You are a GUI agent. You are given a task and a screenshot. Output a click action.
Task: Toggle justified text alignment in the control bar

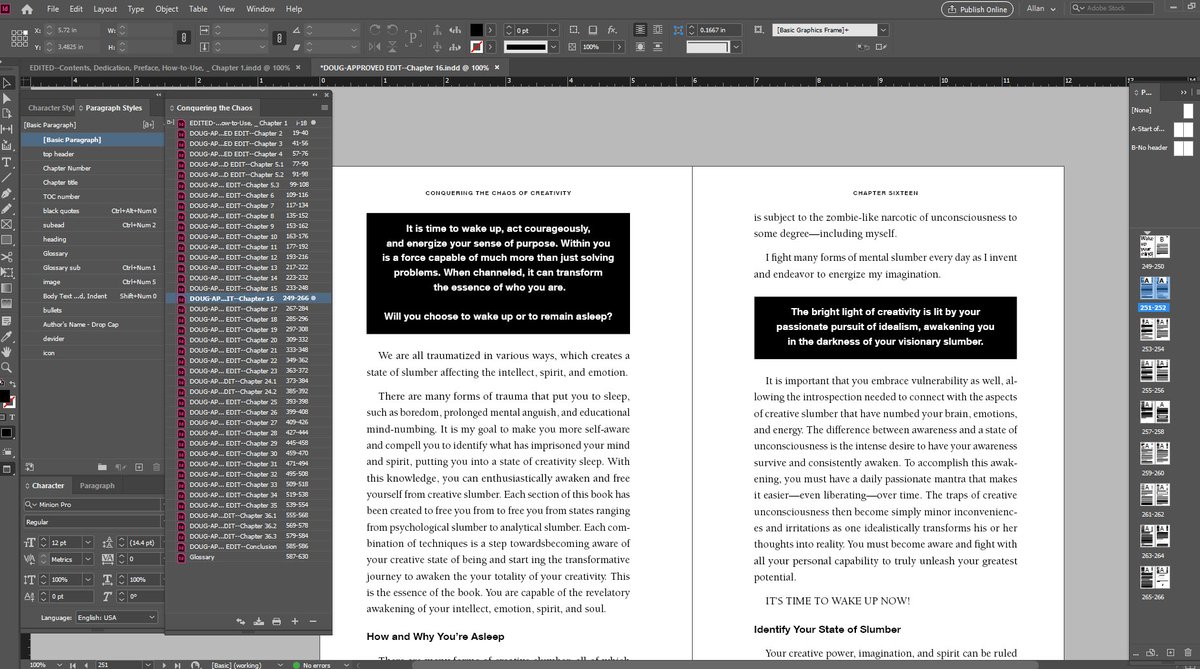point(640,29)
